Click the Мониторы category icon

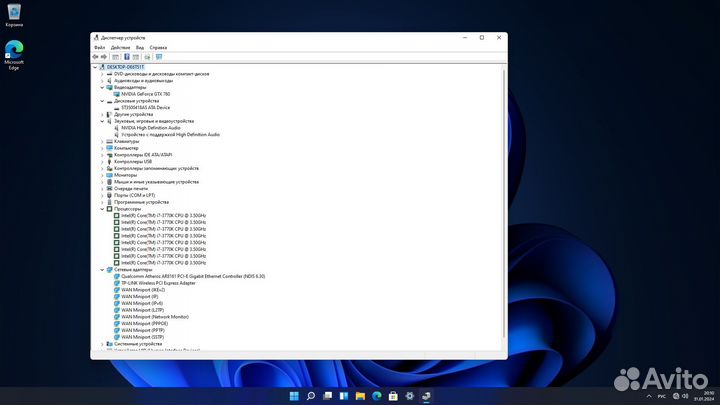(109, 175)
